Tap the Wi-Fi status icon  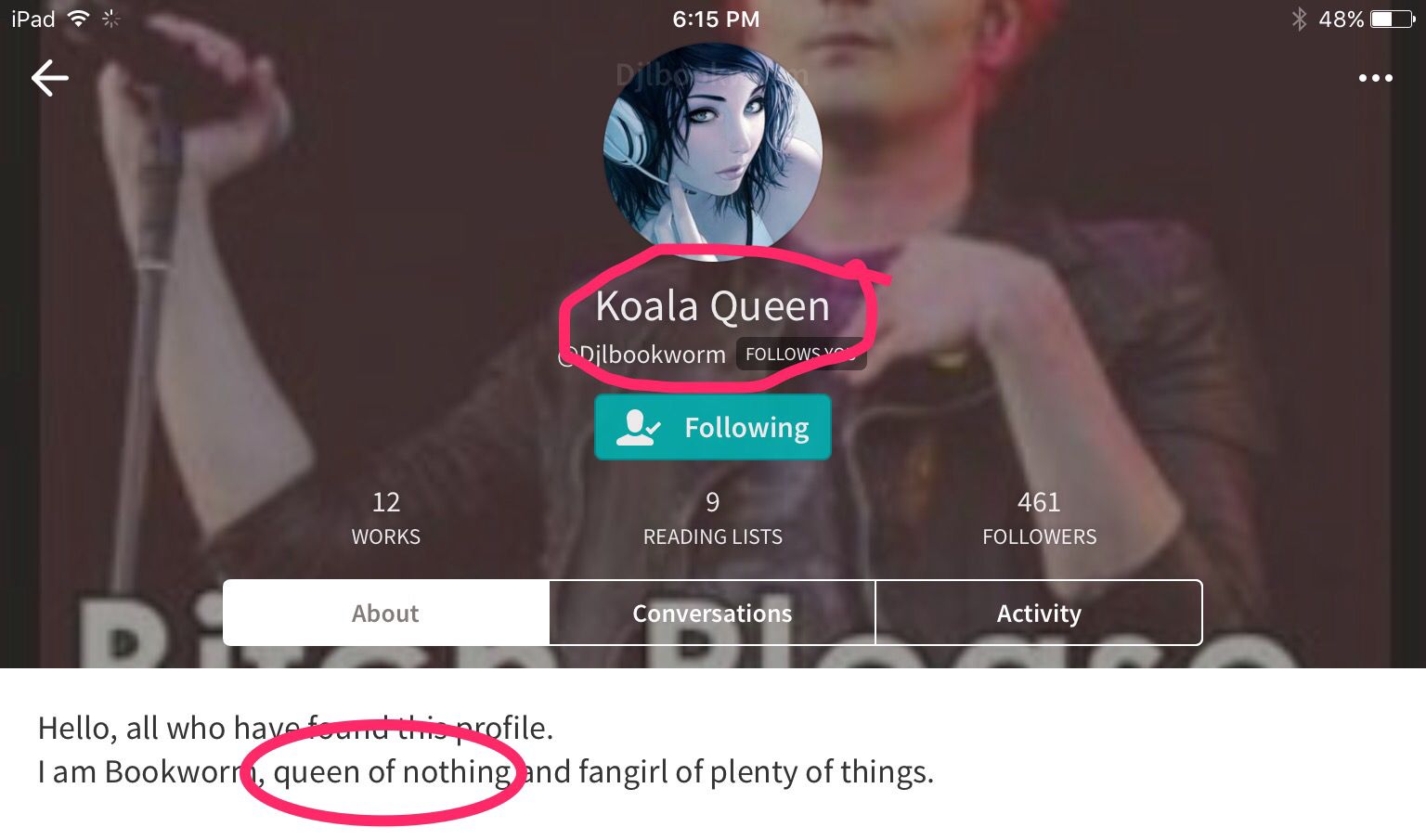pos(79,19)
